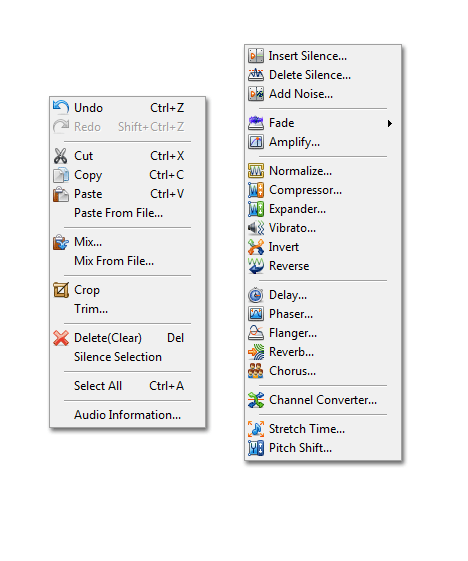Click the Stretch Time icon

coord(256,429)
